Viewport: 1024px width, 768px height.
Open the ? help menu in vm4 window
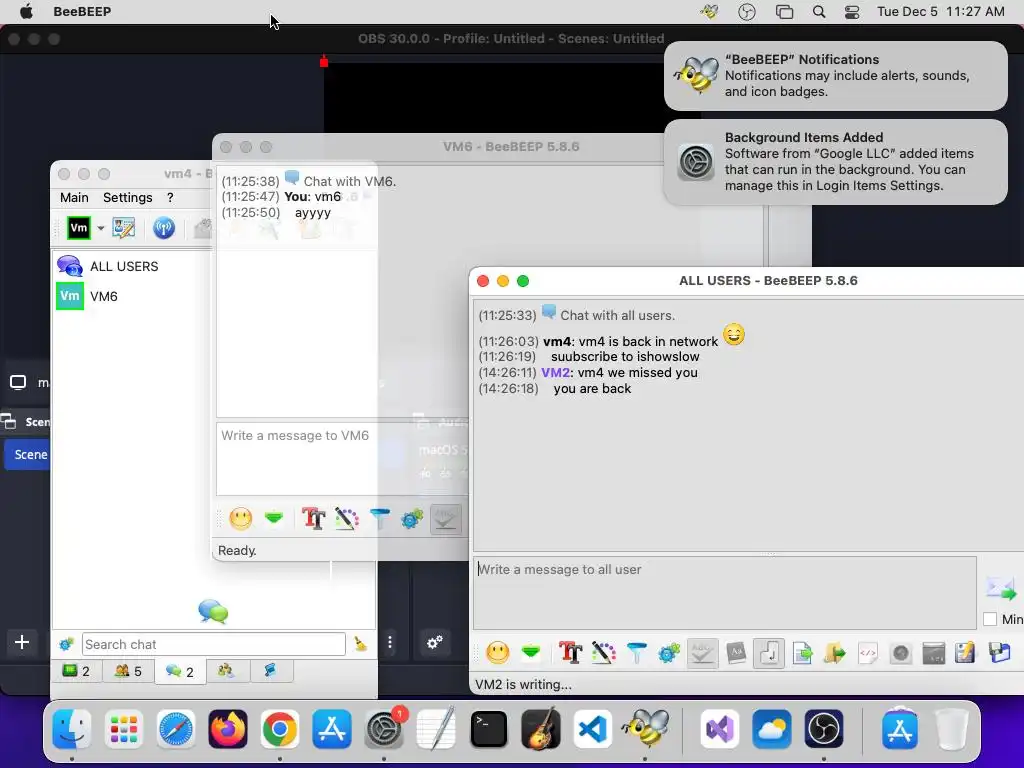pos(170,197)
